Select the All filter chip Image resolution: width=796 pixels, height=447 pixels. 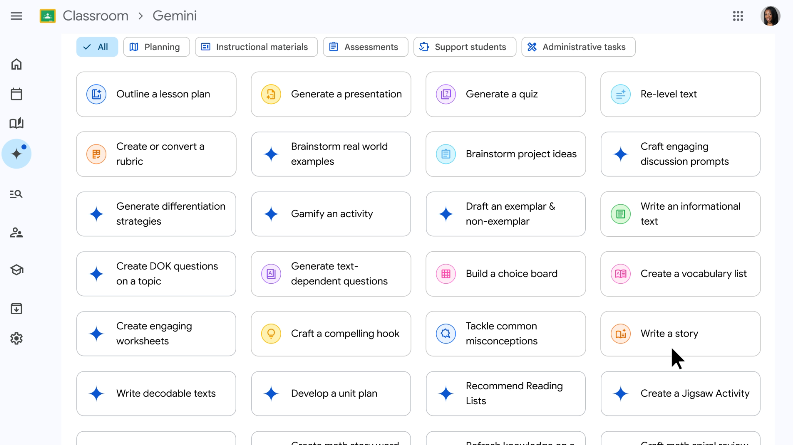pos(97,47)
